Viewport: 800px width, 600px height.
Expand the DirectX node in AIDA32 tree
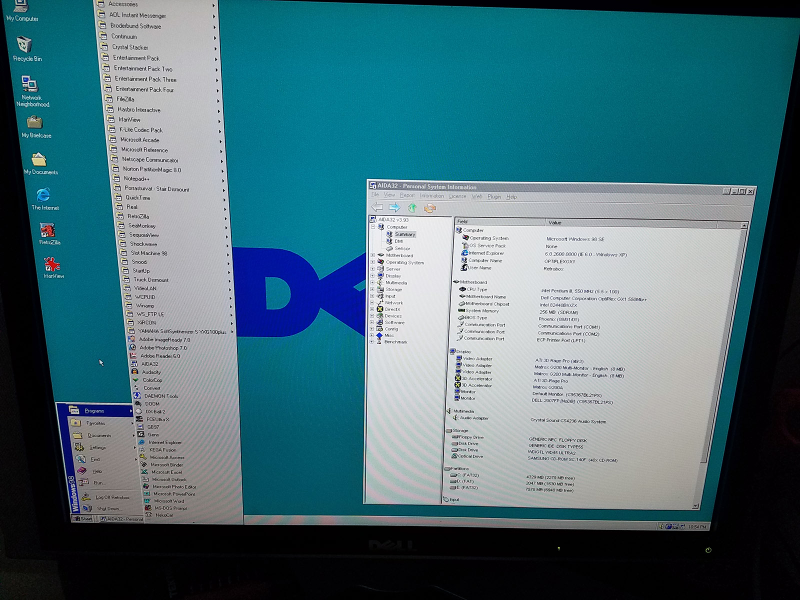[x=373, y=309]
